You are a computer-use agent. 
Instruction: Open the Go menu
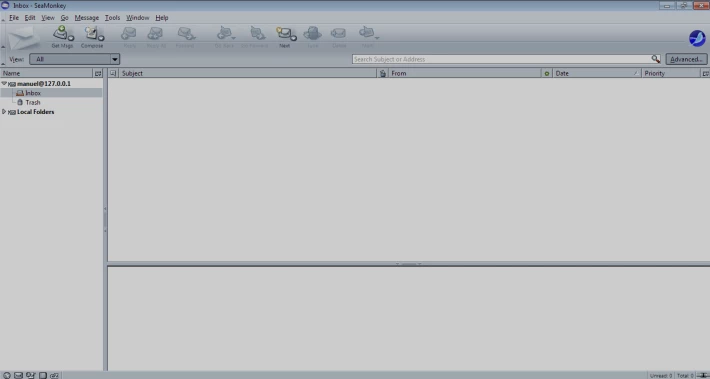[x=64, y=18]
